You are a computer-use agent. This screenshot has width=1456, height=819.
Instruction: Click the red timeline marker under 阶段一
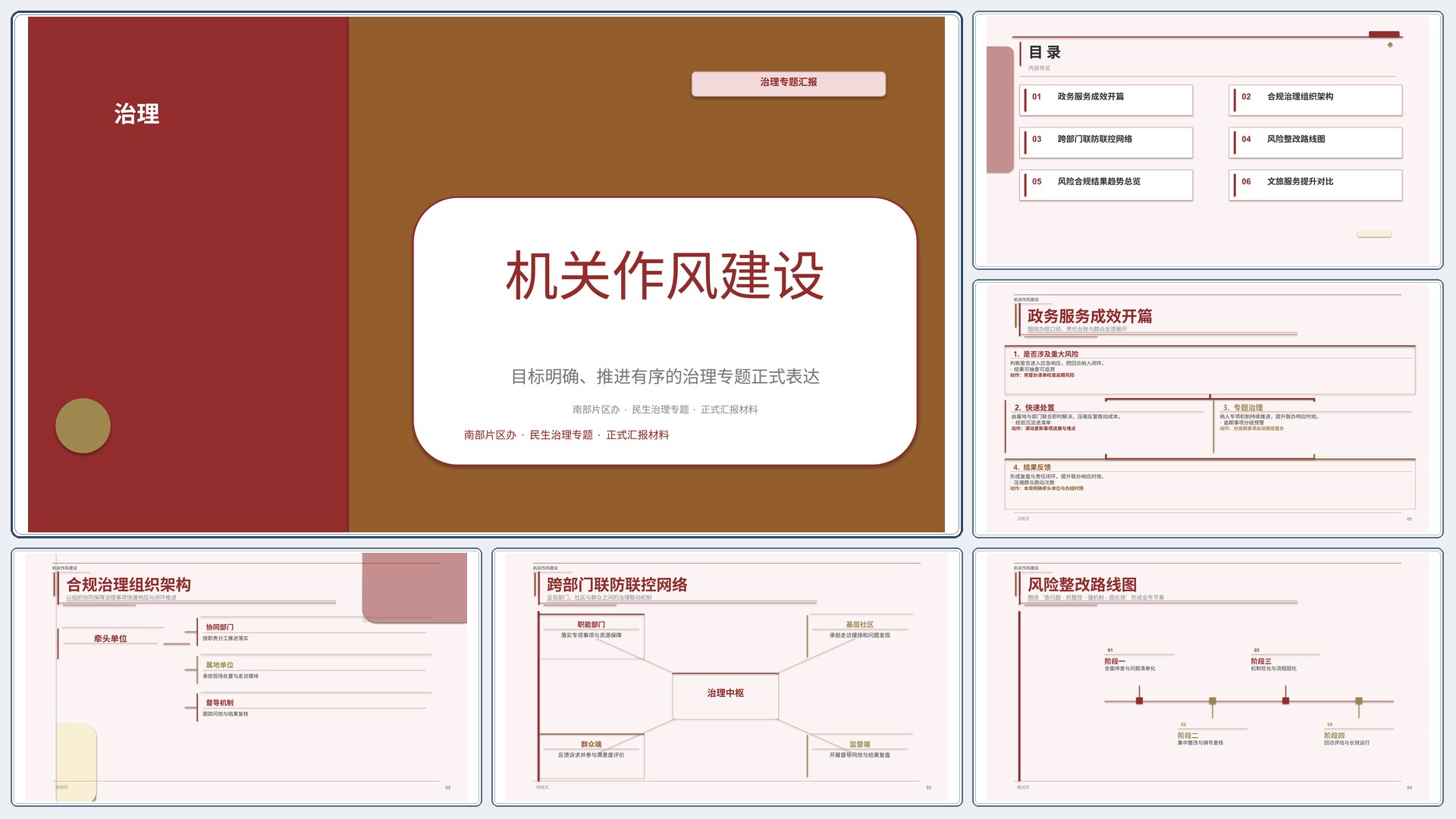point(1139,701)
